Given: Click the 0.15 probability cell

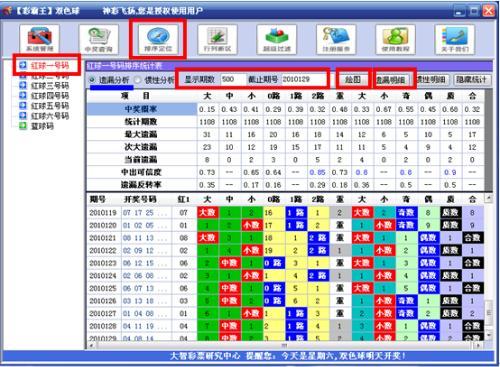Looking at the screenshot, I should tap(207, 109).
